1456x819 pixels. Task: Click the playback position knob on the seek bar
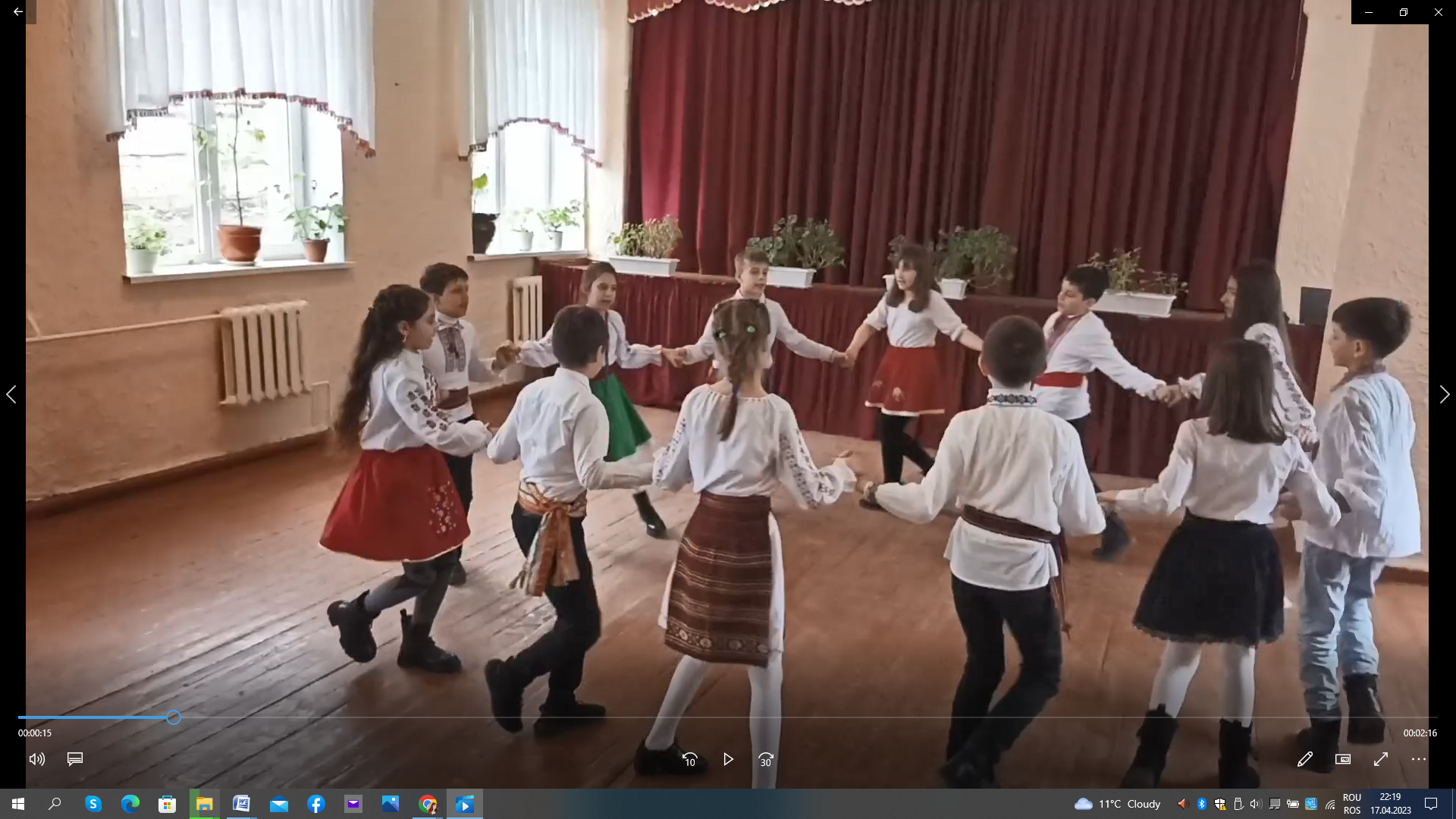174,717
